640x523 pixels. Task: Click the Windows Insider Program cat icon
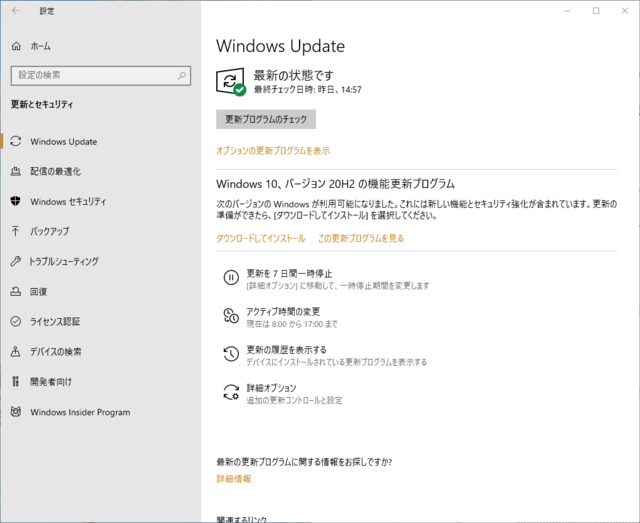pyautogui.click(x=16, y=412)
